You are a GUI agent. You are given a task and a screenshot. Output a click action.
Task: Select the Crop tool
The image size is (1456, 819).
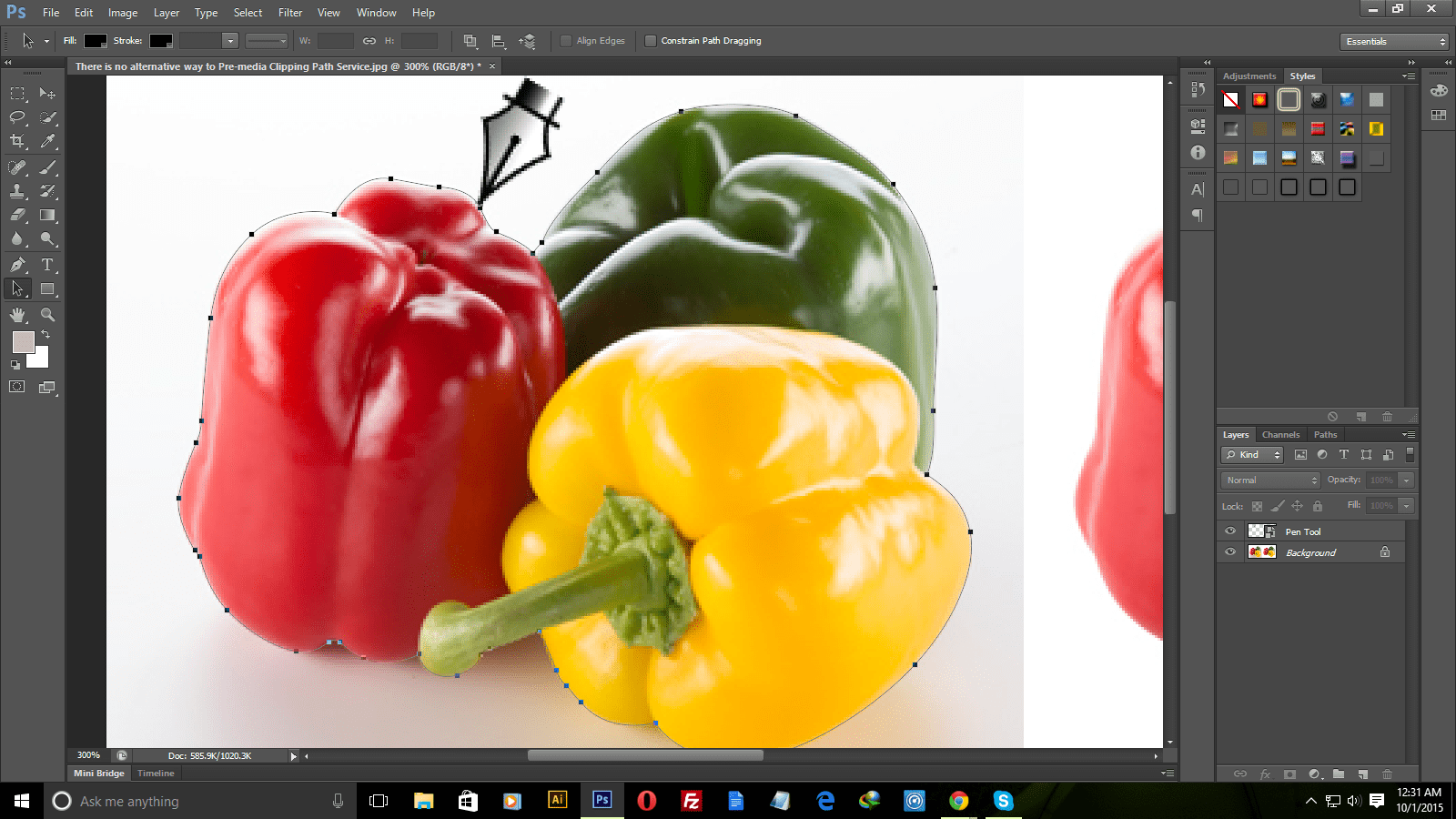17,141
